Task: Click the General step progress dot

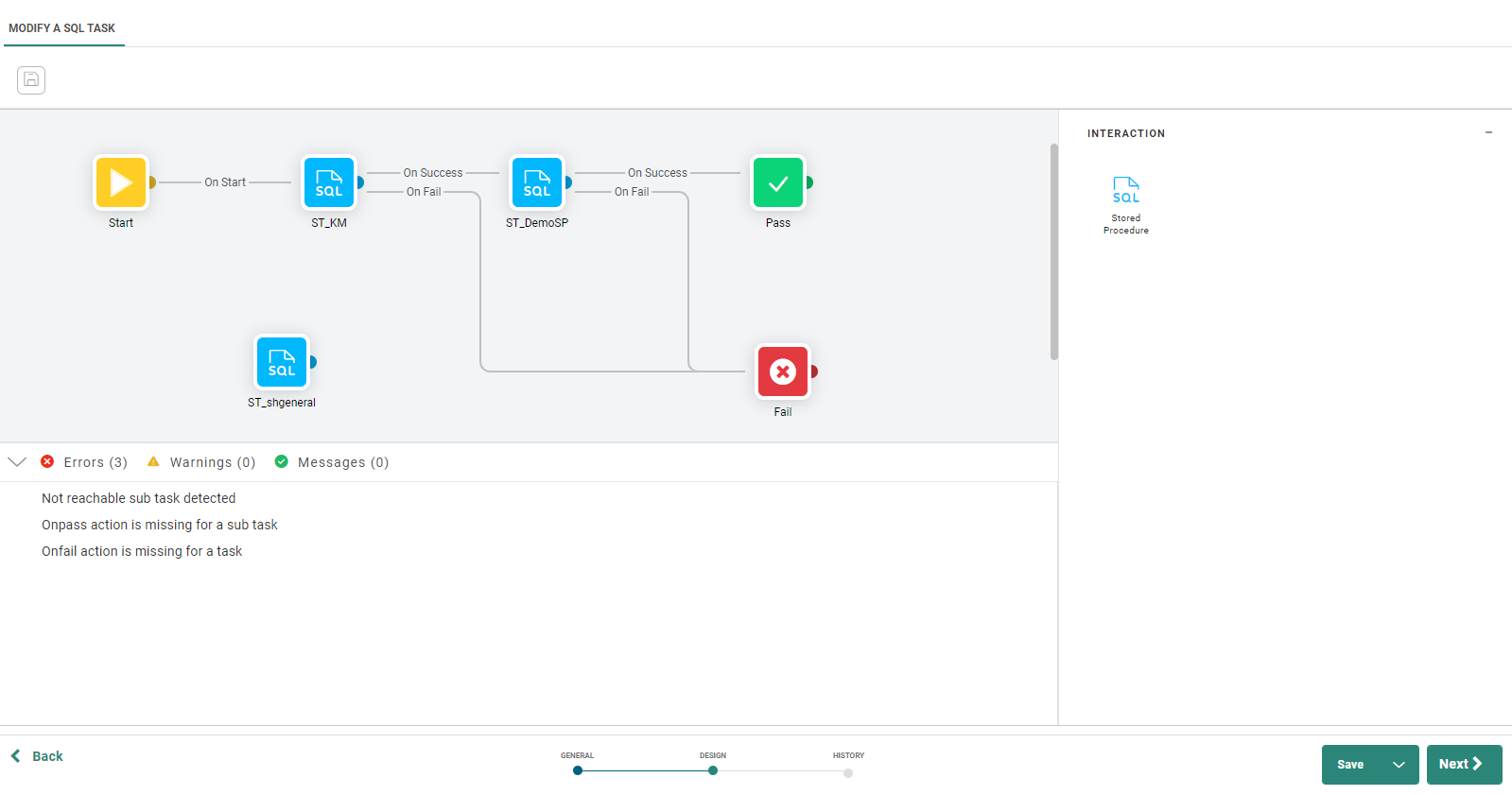Action: click(x=578, y=770)
